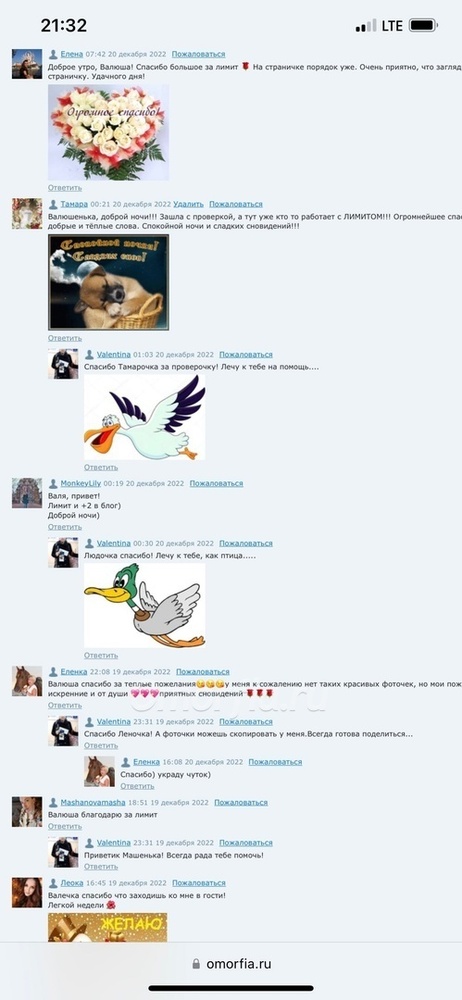Click the user icon beside Леока
The height and width of the screenshot is (1000, 462).
pos(54,883)
